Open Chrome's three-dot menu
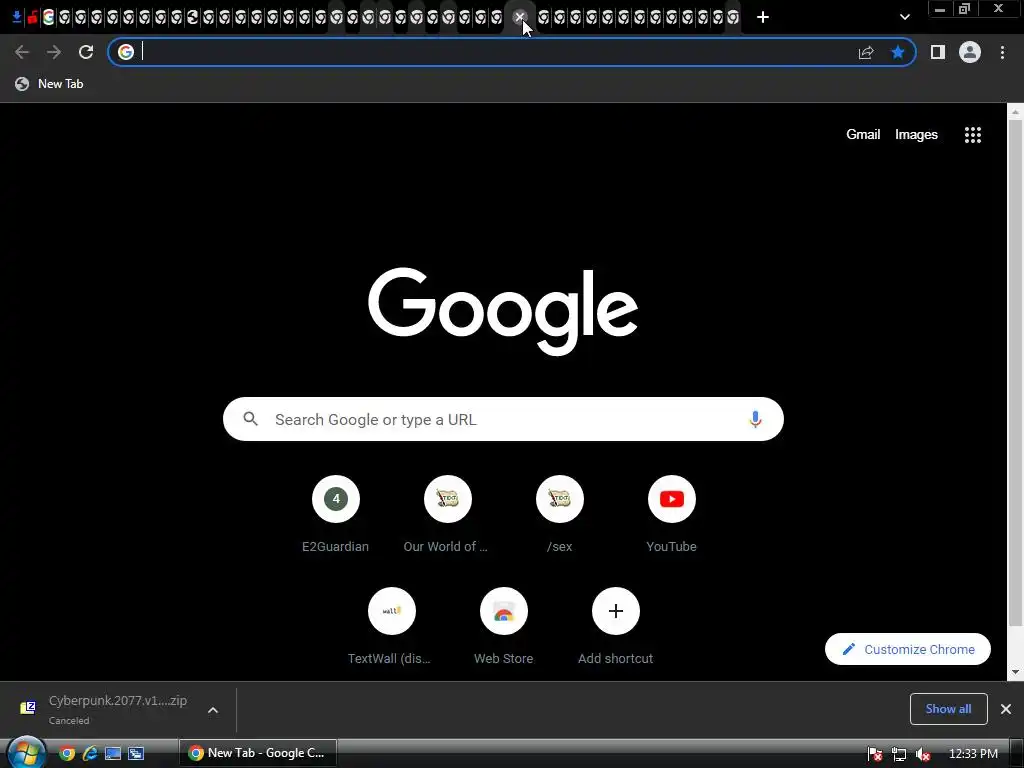The image size is (1024, 768). (x=1002, y=52)
